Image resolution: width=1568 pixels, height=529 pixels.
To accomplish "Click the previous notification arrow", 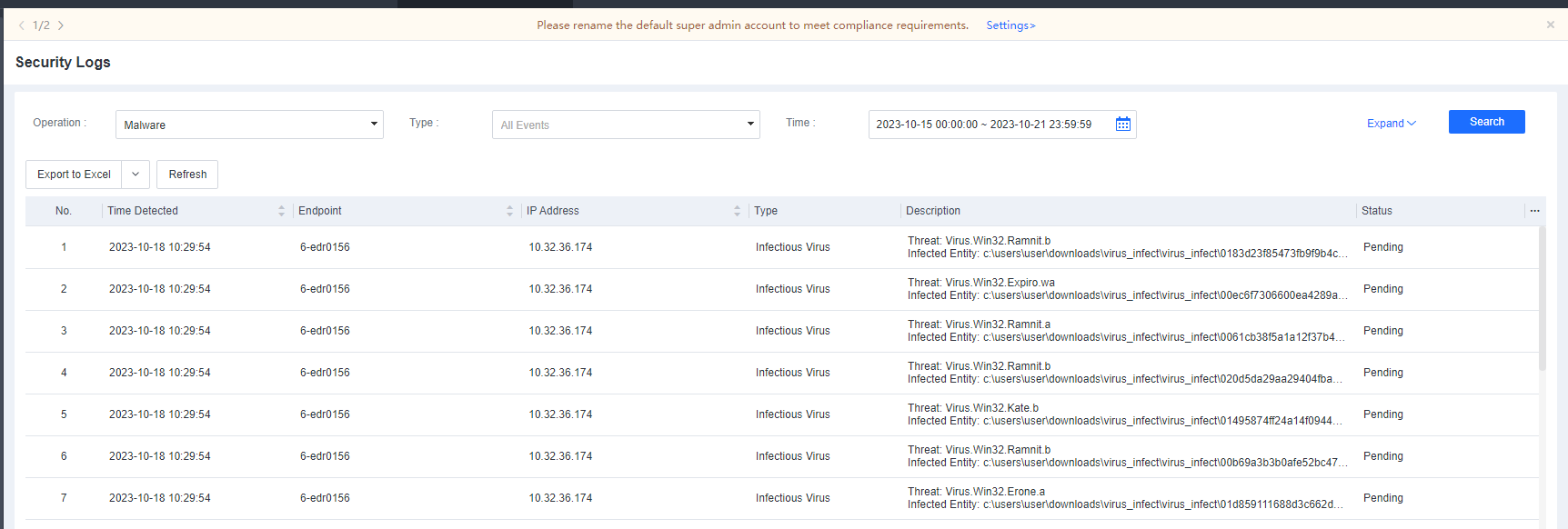I will pyautogui.click(x=22, y=25).
